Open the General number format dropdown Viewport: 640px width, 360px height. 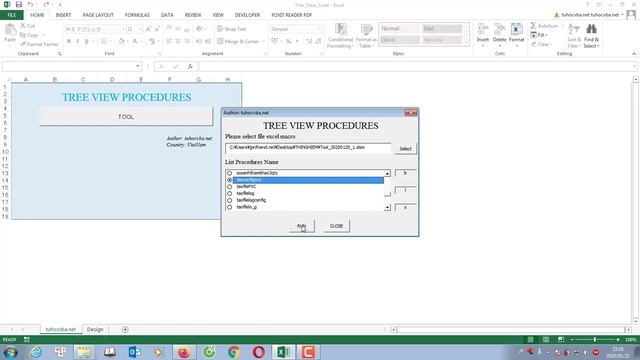coord(319,29)
